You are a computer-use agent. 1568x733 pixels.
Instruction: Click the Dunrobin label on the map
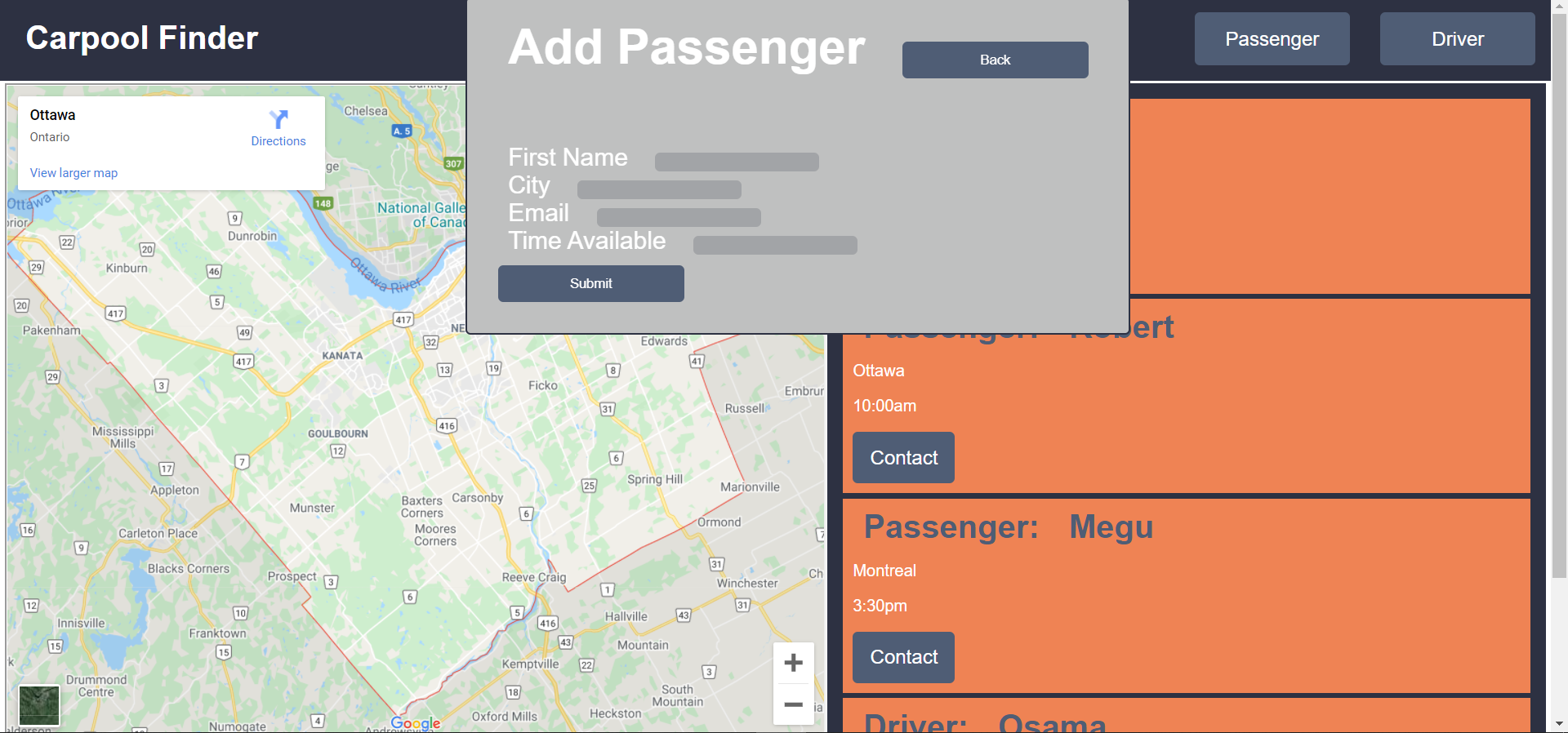252,236
